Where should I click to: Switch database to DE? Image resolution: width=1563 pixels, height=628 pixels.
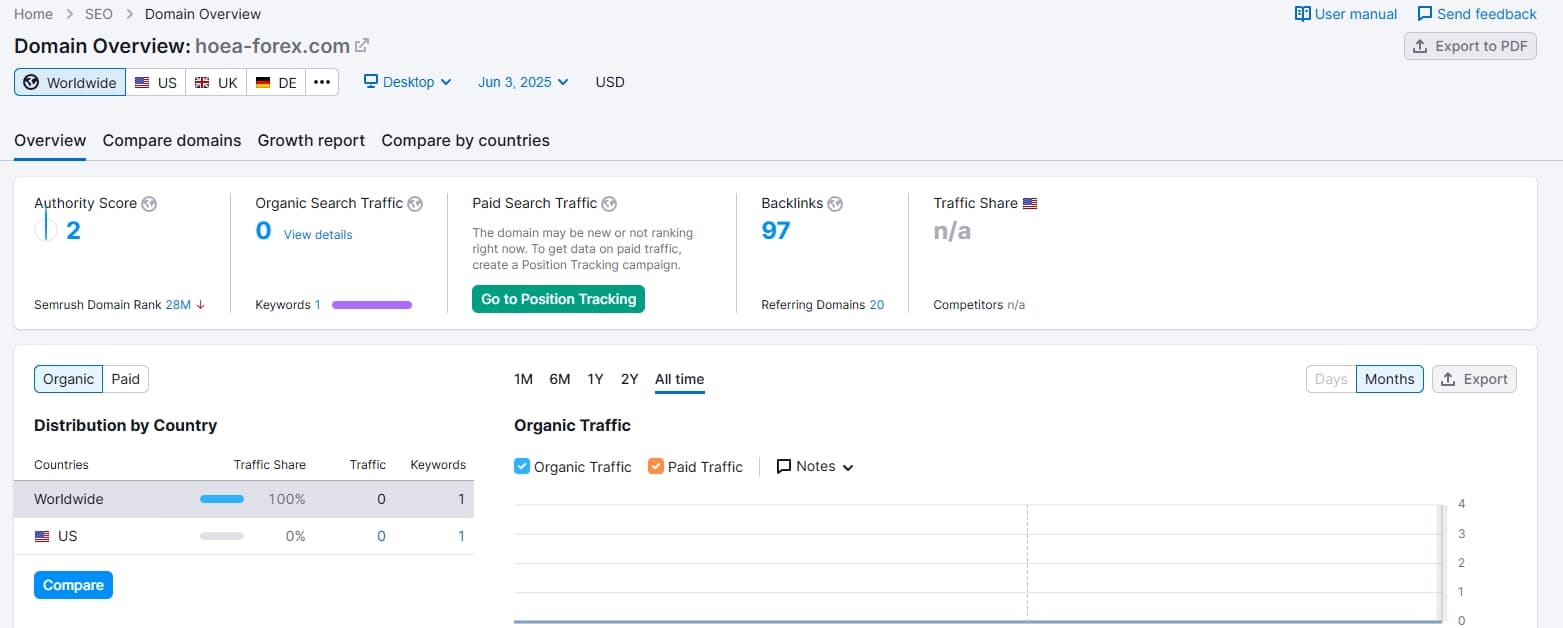[276, 82]
